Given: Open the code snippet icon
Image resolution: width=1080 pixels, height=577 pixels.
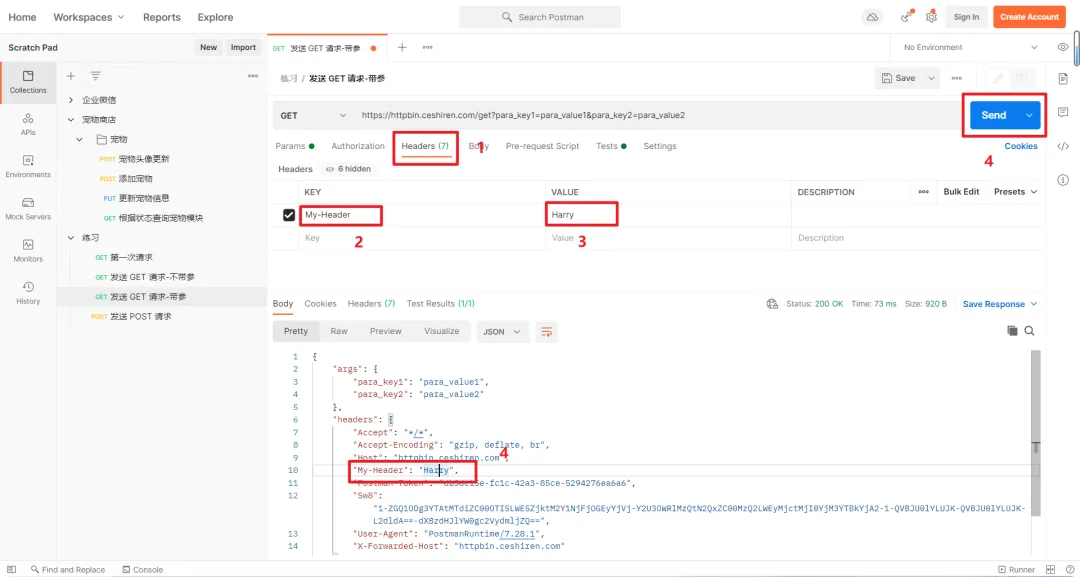Looking at the screenshot, I should tap(1063, 146).
